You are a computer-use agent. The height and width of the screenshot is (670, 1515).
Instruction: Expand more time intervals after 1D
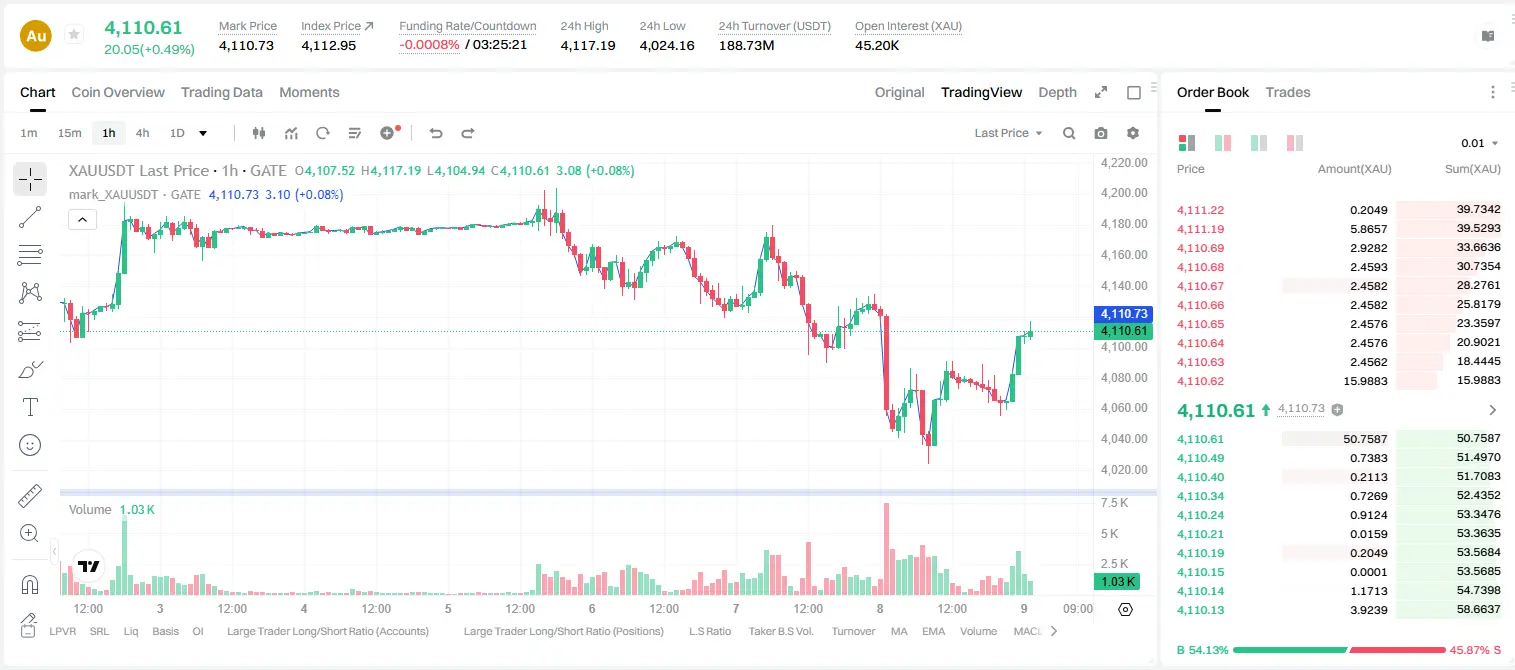point(203,133)
